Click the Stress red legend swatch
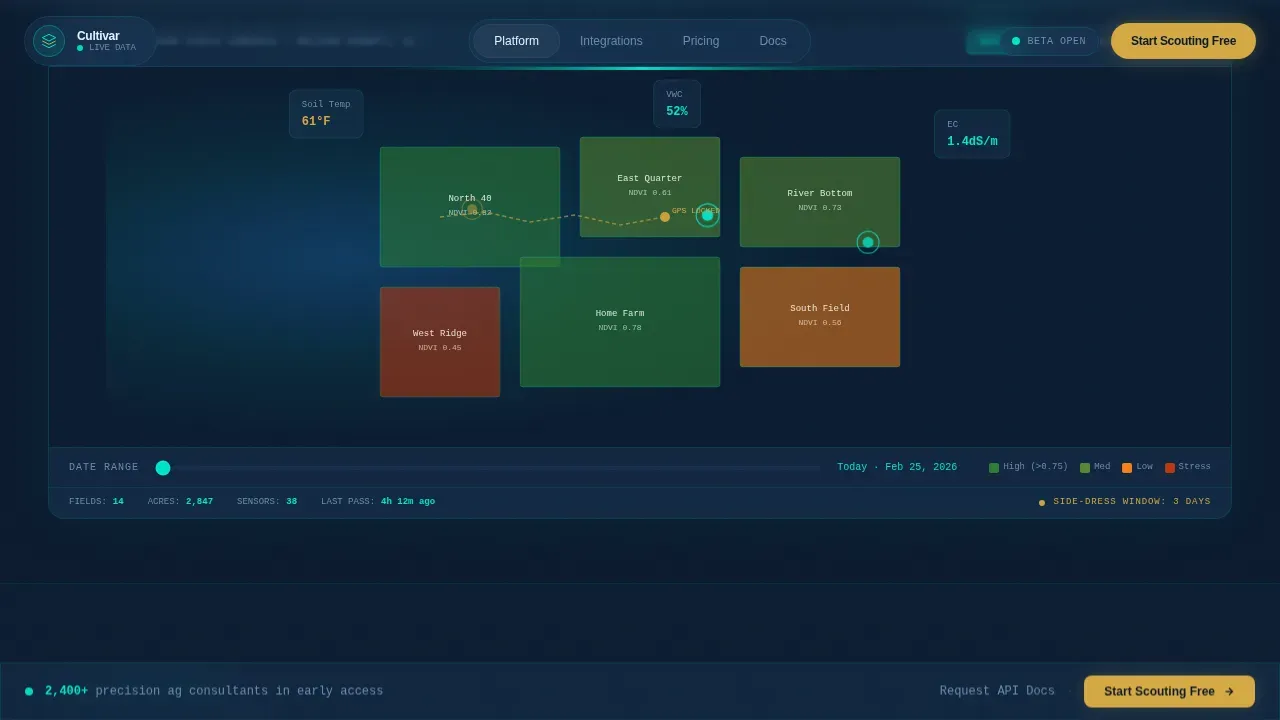 pos(1170,468)
